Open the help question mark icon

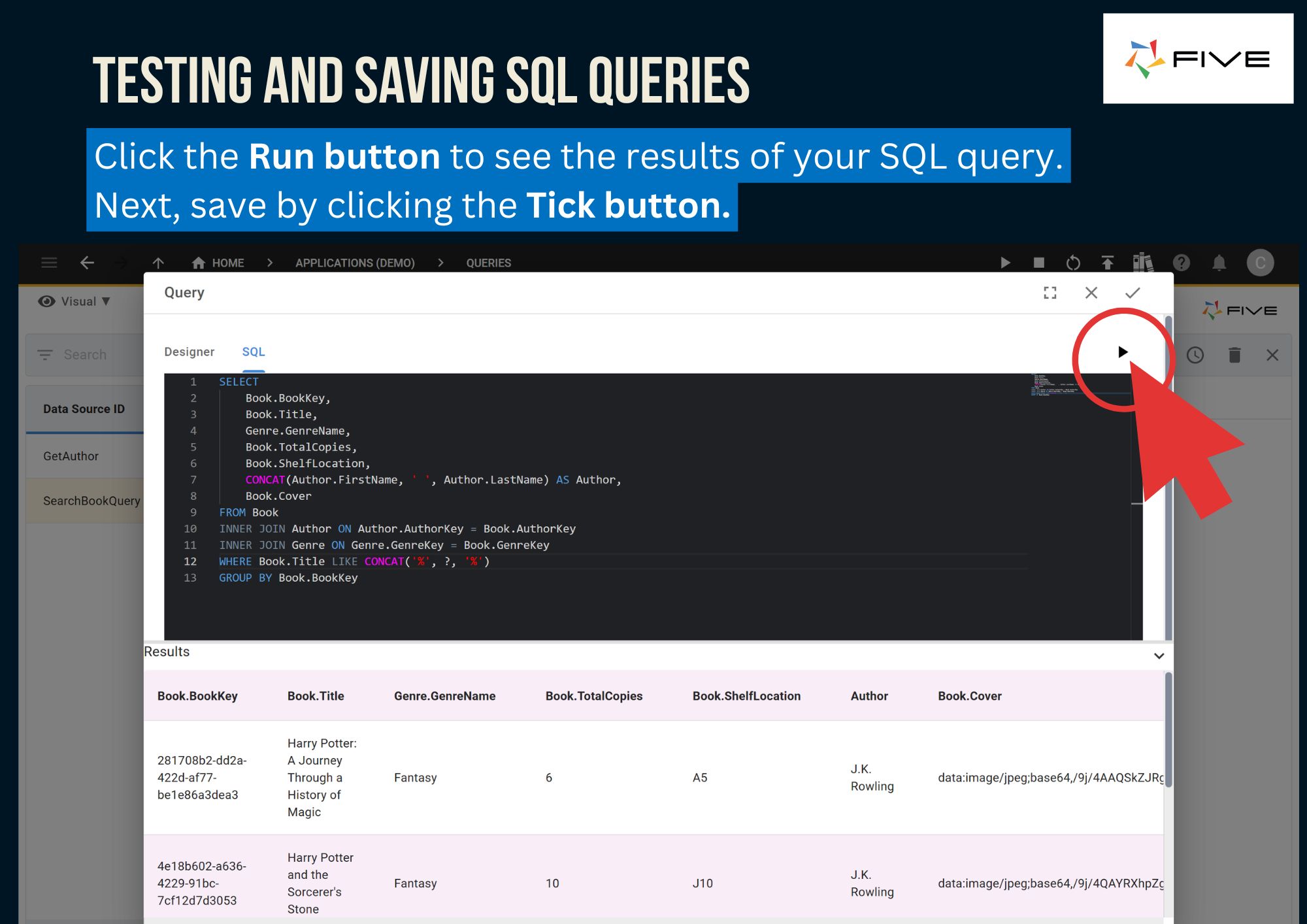1181,263
